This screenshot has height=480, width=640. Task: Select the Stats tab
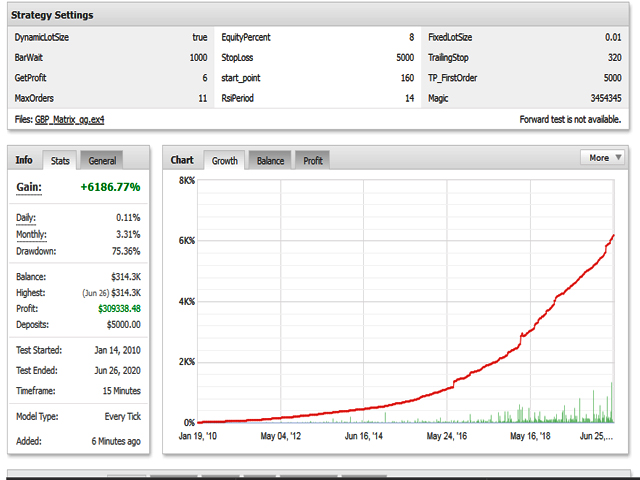click(60, 160)
